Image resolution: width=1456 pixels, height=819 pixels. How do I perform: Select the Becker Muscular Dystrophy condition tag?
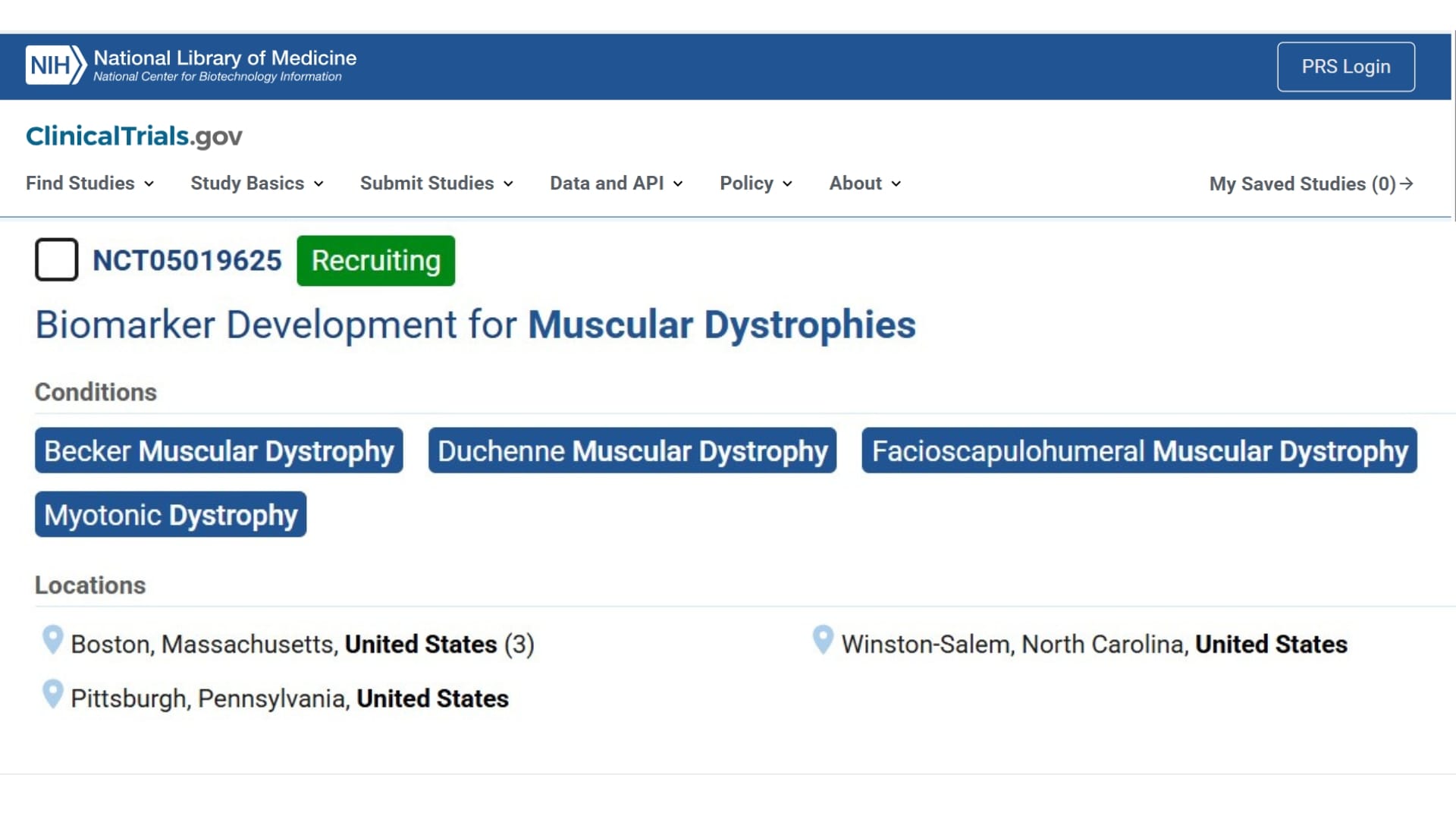click(218, 451)
